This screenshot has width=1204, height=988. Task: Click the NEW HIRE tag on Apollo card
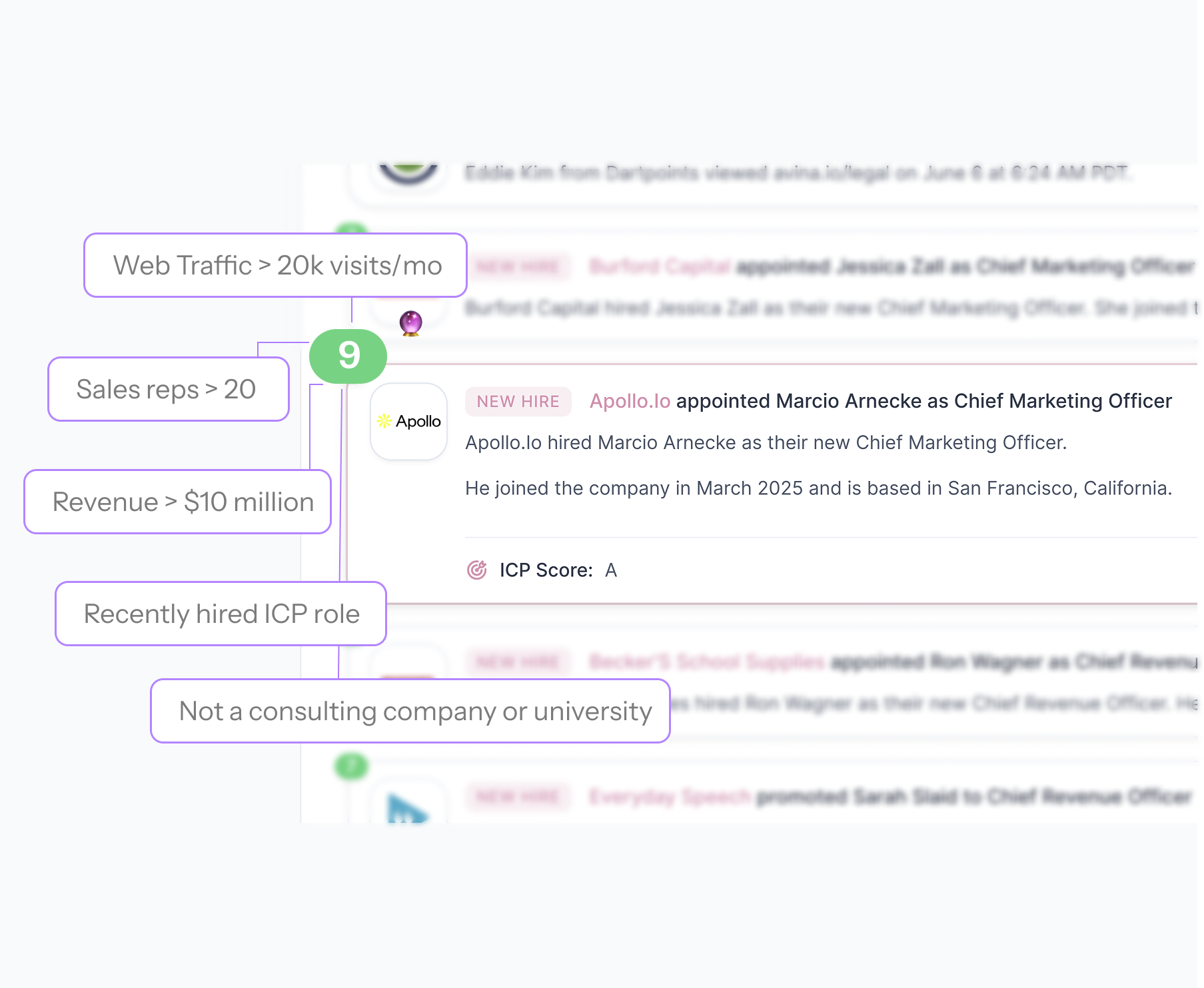pyautogui.click(x=518, y=402)
